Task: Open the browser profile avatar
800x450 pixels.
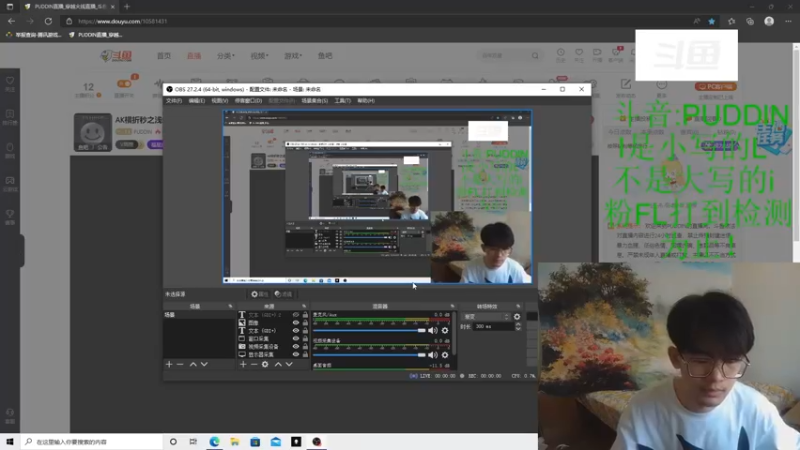Action: (769, 21)
